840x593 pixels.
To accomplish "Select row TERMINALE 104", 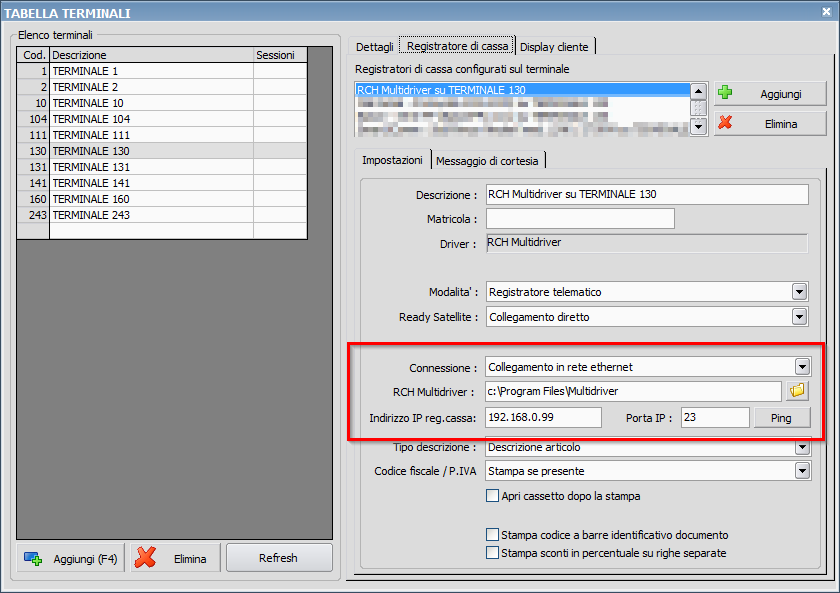I will pos(162,119).
